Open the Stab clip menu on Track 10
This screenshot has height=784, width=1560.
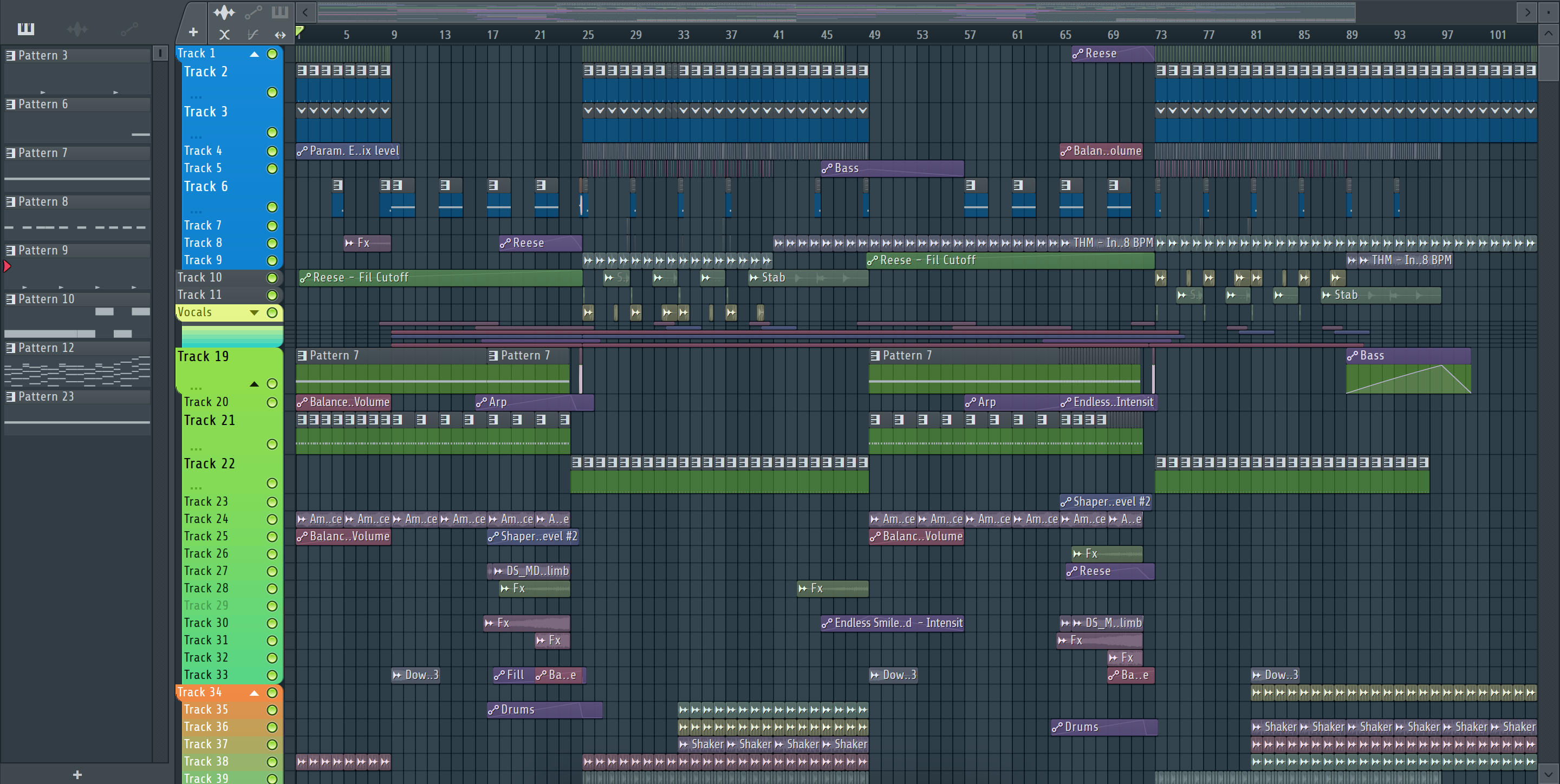coord(754,278)
